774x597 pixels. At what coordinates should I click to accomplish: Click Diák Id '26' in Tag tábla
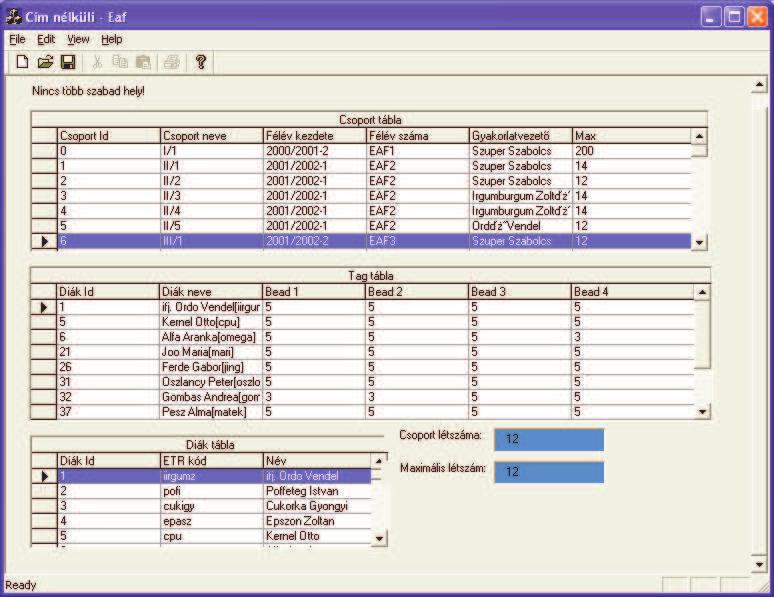coord(108,367)
